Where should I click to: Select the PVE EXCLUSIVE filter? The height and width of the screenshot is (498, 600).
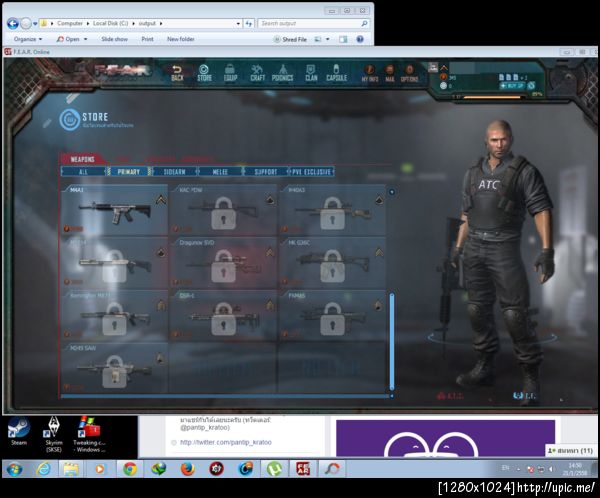311,172
